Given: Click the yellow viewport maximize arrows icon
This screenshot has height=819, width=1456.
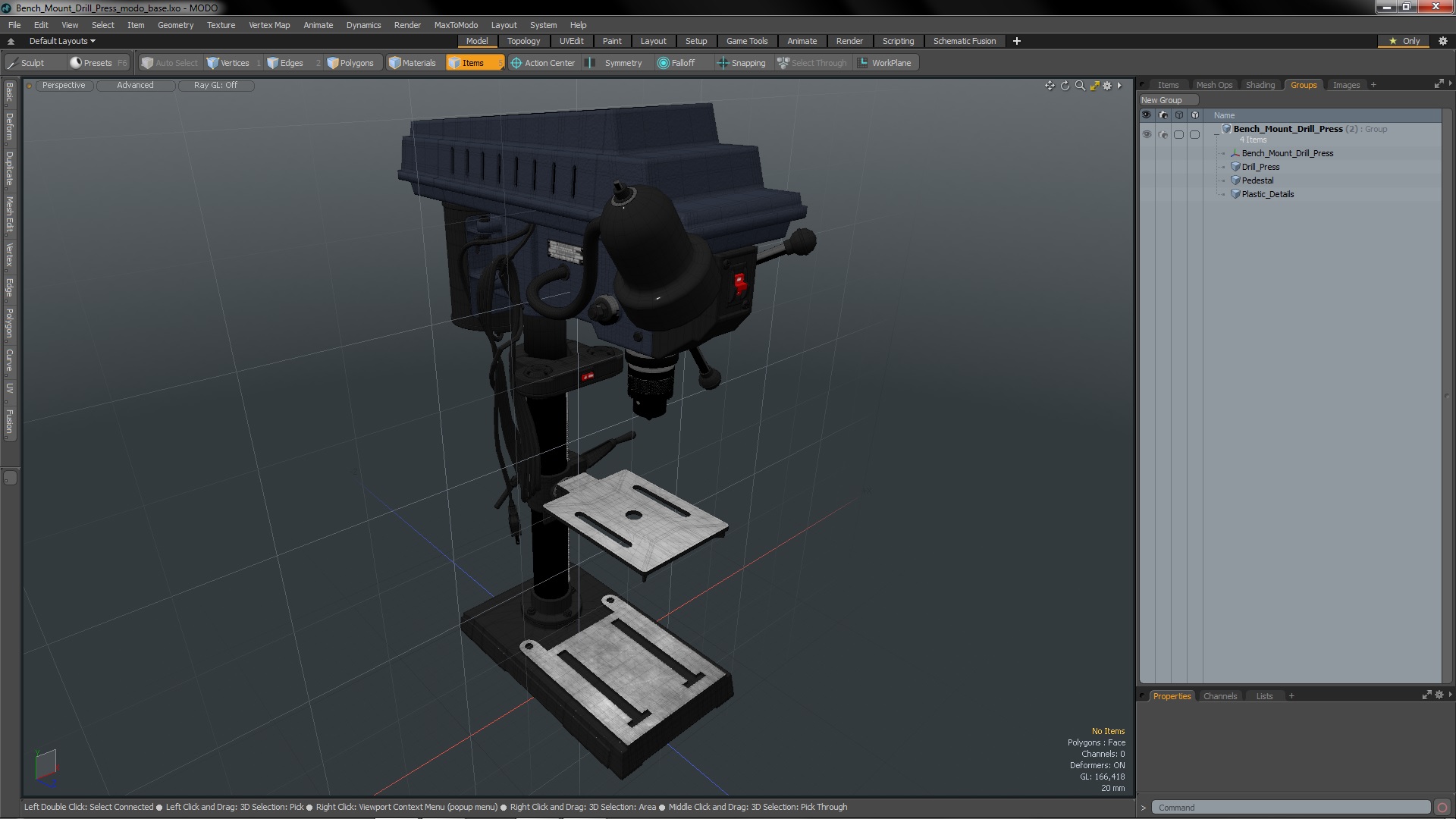Looking at the screenshot, I should (1094, 86).
